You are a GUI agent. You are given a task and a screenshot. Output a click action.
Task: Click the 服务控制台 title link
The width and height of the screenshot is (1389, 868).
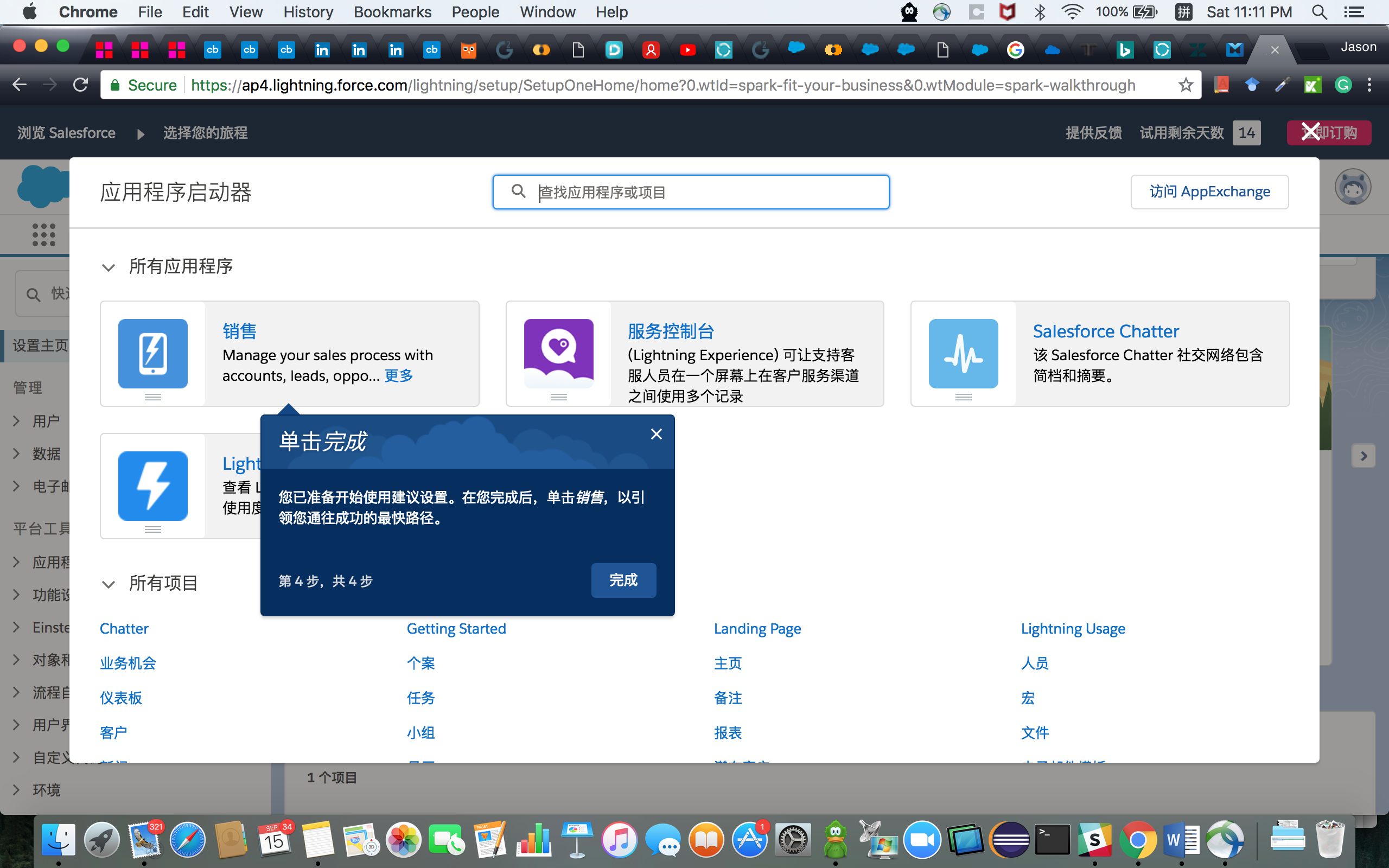tap(671, 331)
